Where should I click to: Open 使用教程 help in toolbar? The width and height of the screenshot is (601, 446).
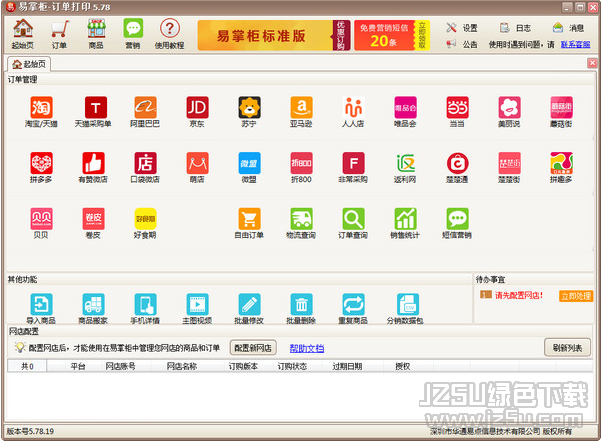click(x=170, y=34)
